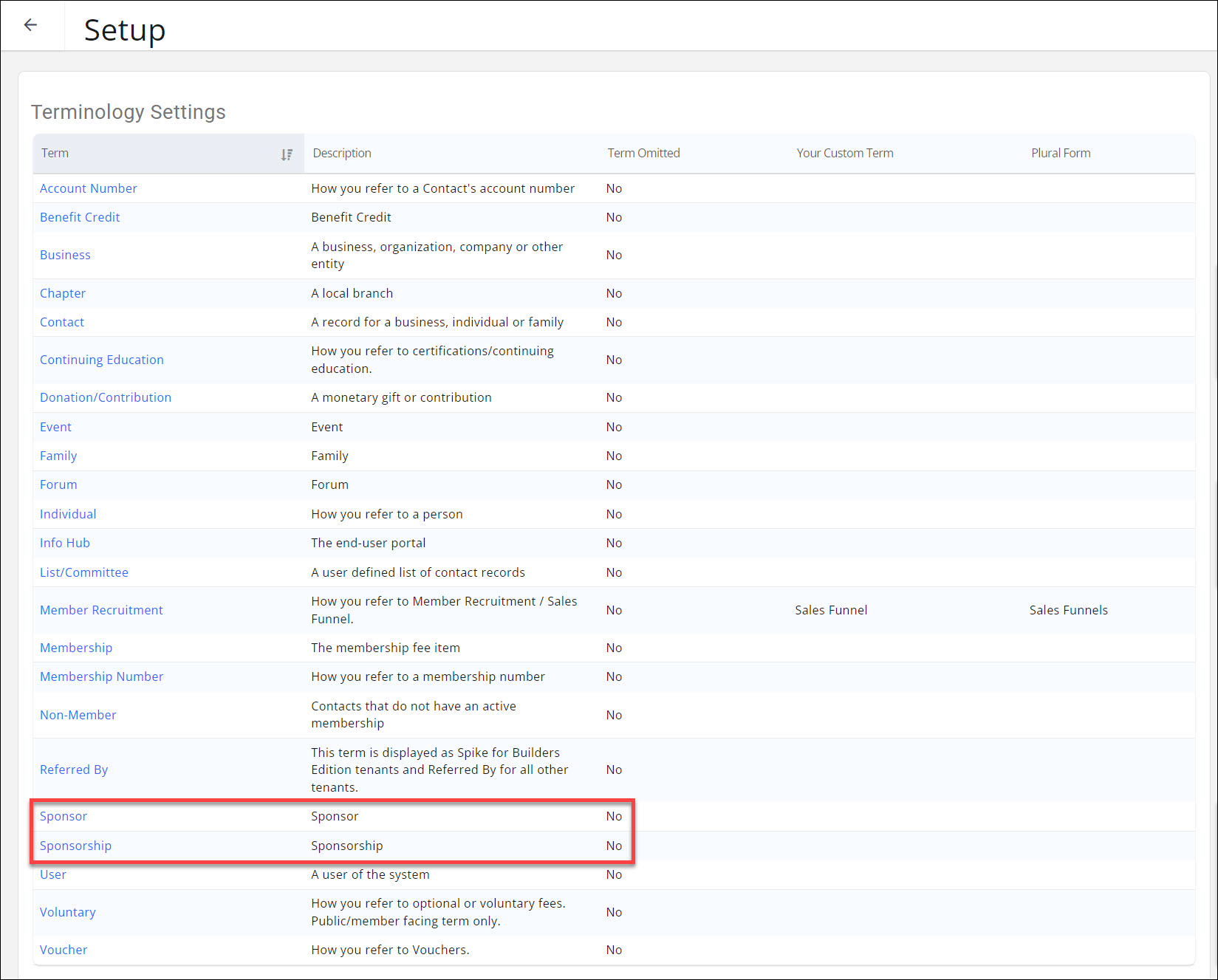Click the Family term link

(58, 456)
